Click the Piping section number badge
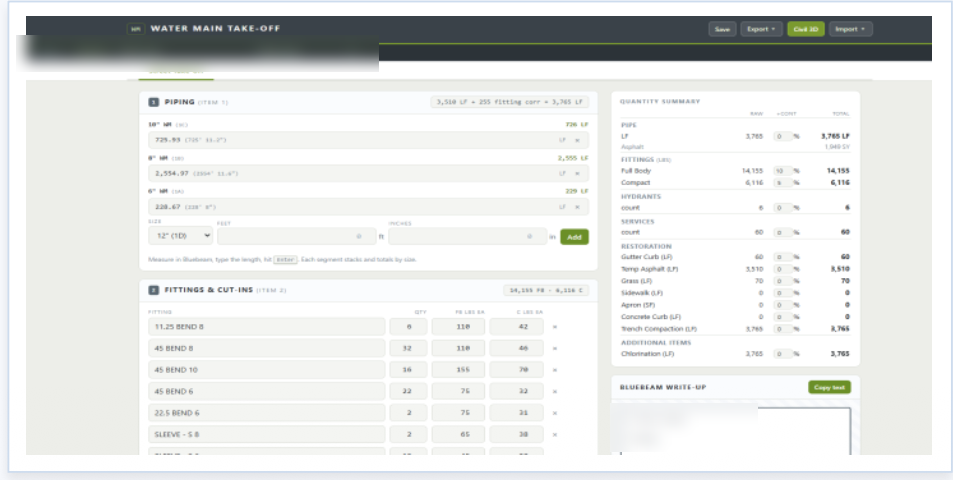953x480 pixels. click(154, 102)
